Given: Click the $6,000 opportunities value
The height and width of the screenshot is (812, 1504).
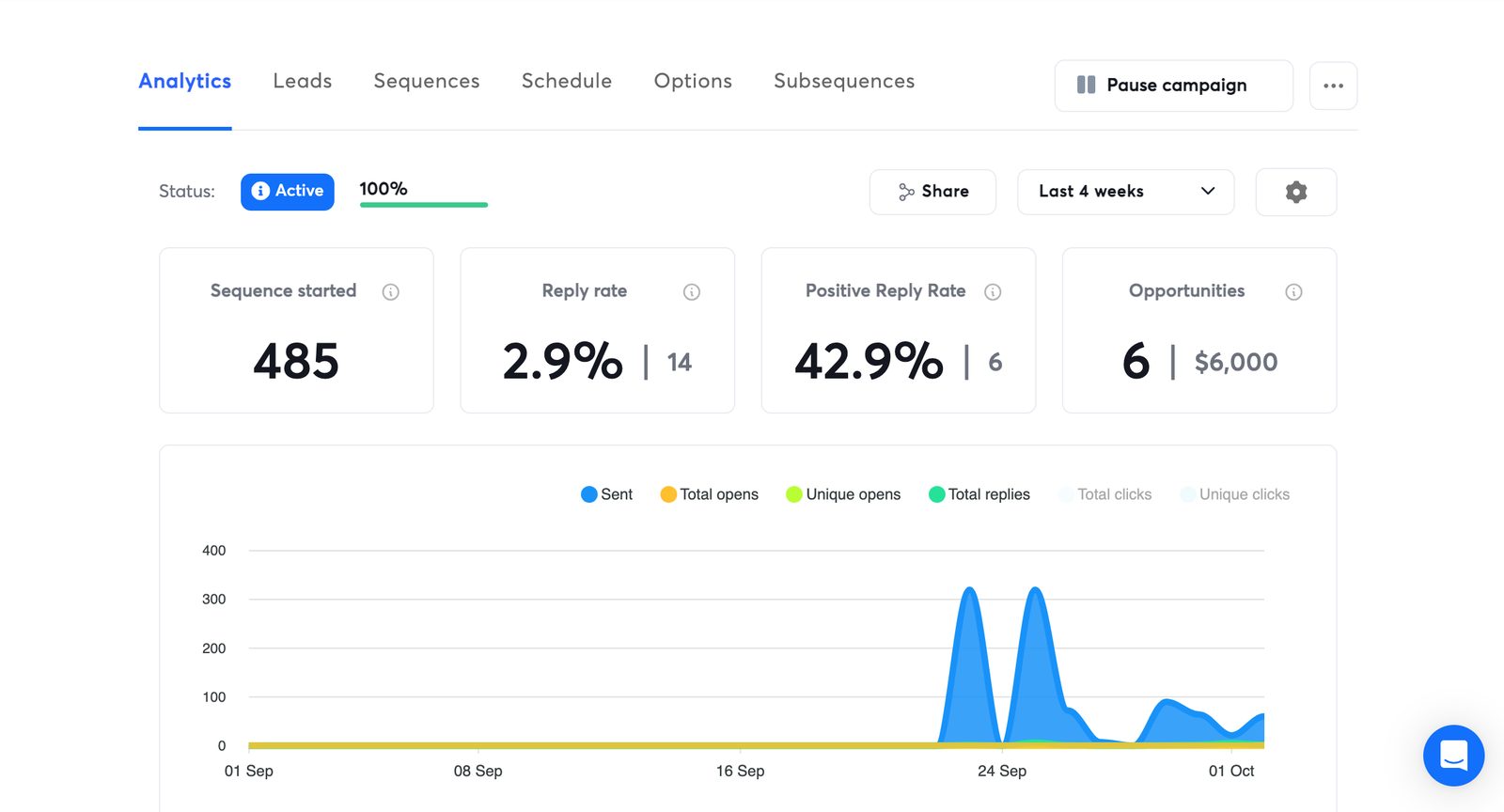Looking at the screenshot, I should point(1235,363).
